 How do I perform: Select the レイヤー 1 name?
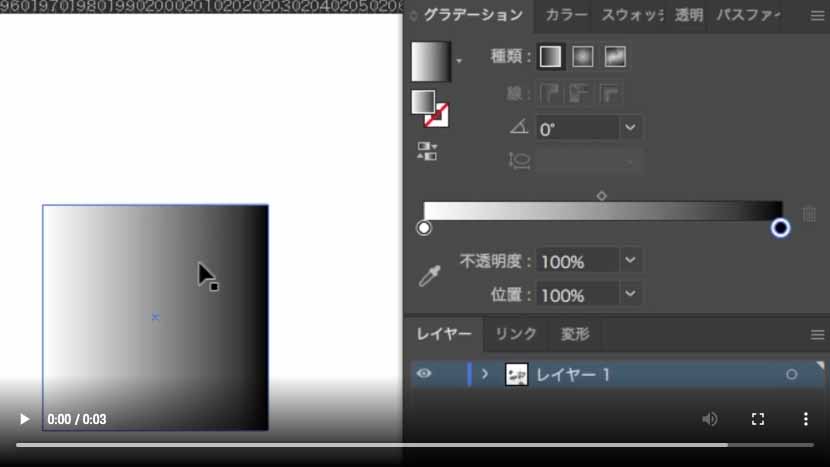click(573, 375)
